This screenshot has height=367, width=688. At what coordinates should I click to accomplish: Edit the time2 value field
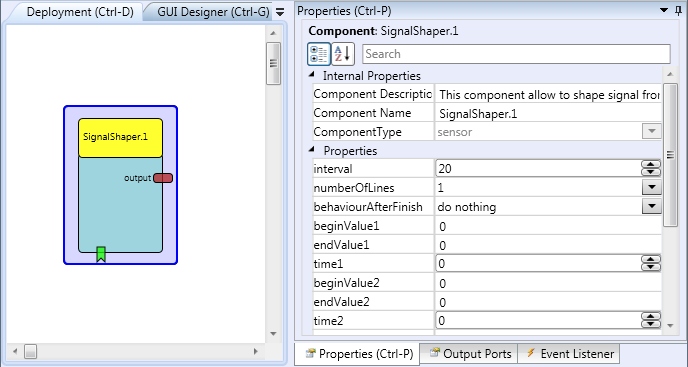tap(539, 320)
